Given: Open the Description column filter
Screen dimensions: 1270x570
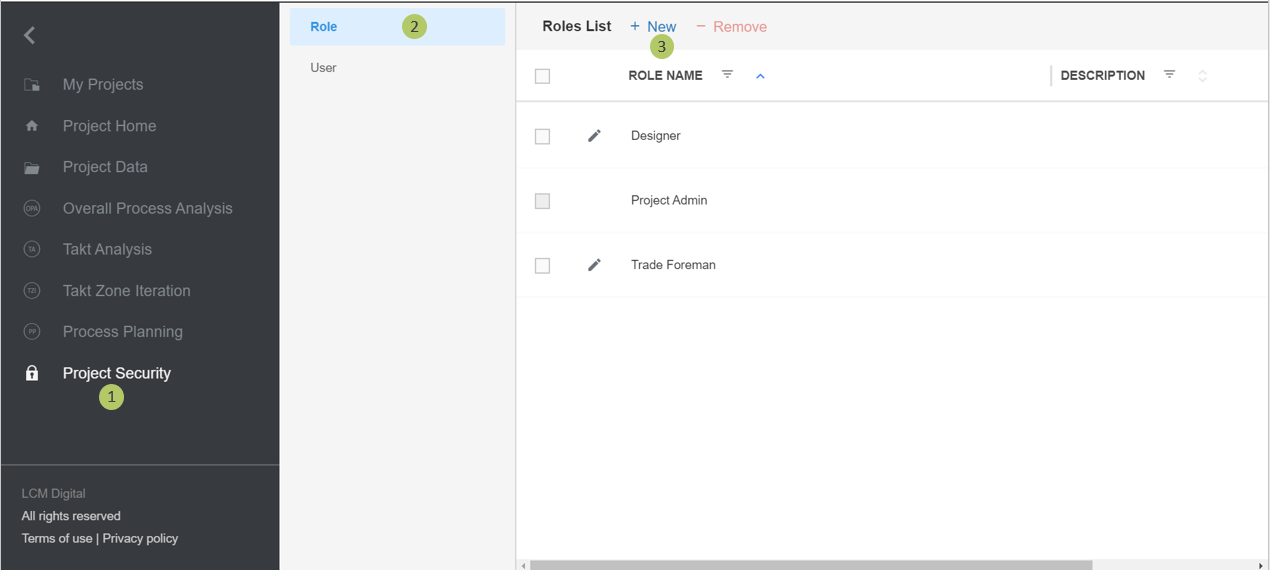Looking at the screenshot, I should (1169, 75).
